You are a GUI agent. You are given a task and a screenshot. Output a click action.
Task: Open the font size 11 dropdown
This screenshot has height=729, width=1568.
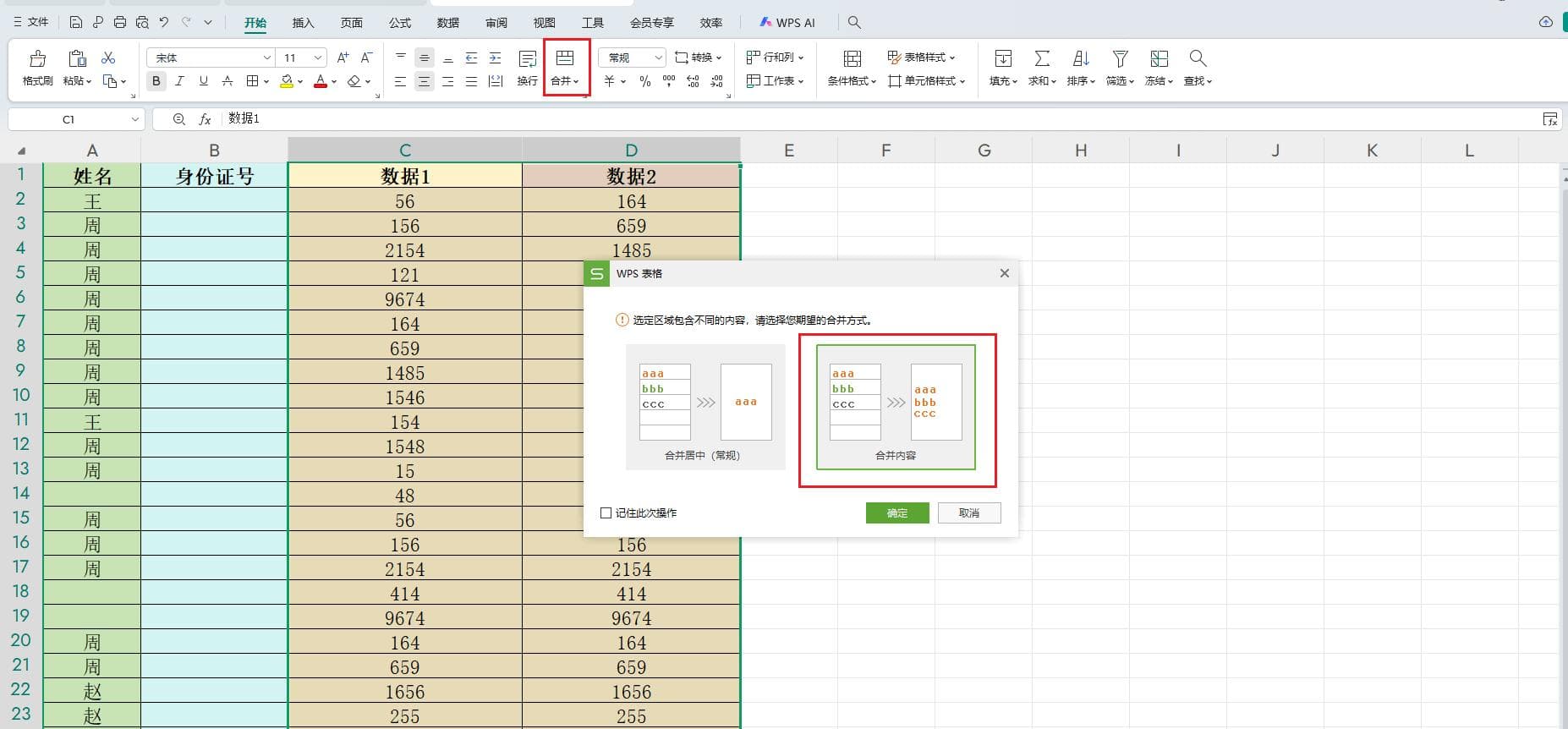[318, 58]
